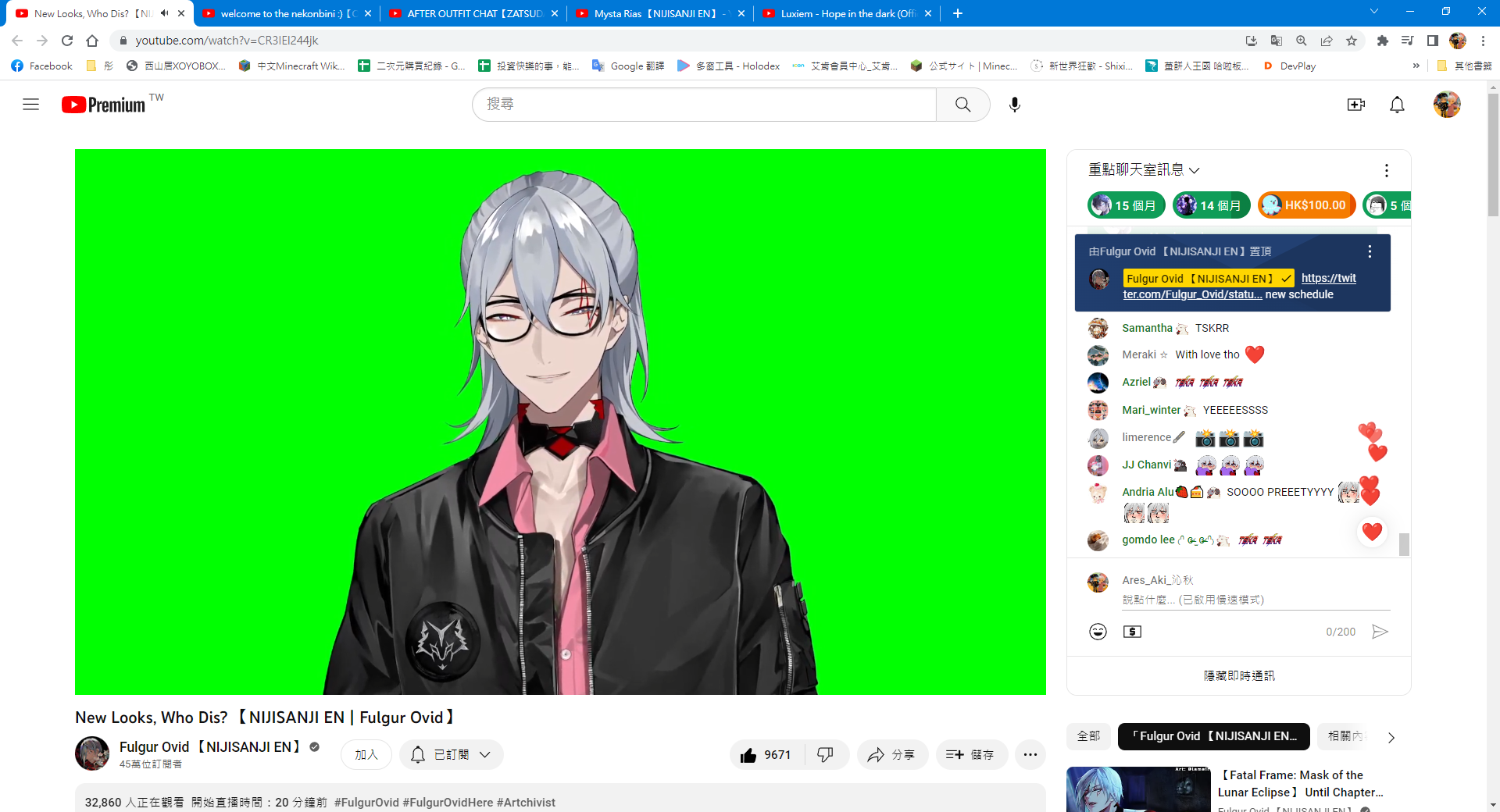The width and height of the screenshot is (1500, 812).
Task: Like the video with thumbs up
Action: pyautogui.click(x=766, y=755)
